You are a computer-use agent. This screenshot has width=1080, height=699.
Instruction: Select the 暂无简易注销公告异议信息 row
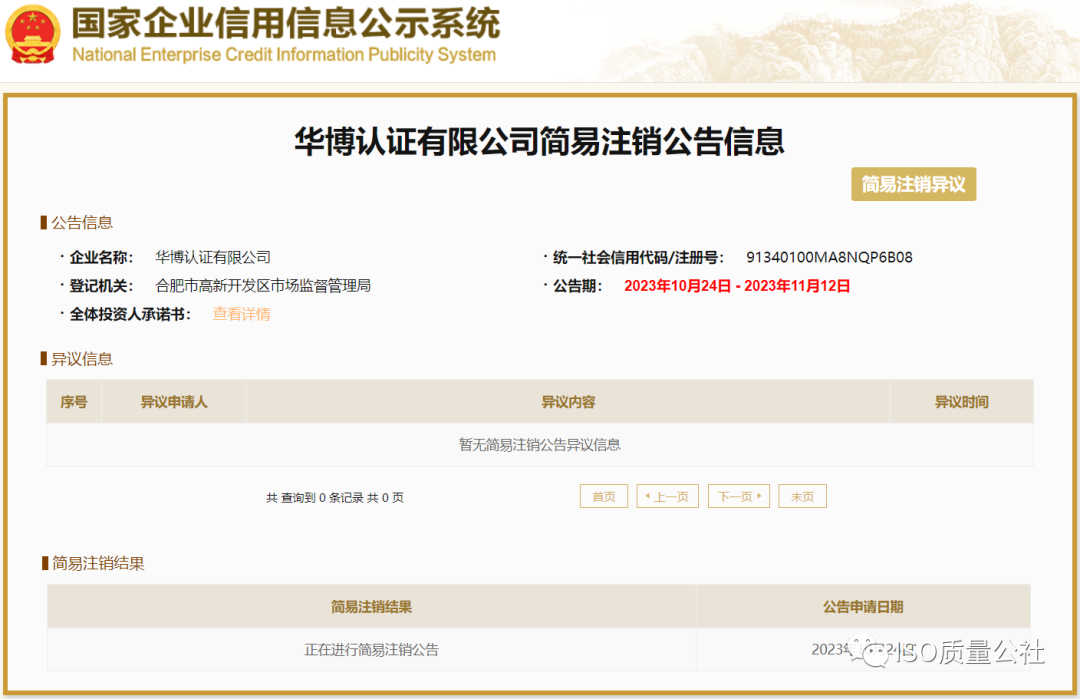coord(540,445)
